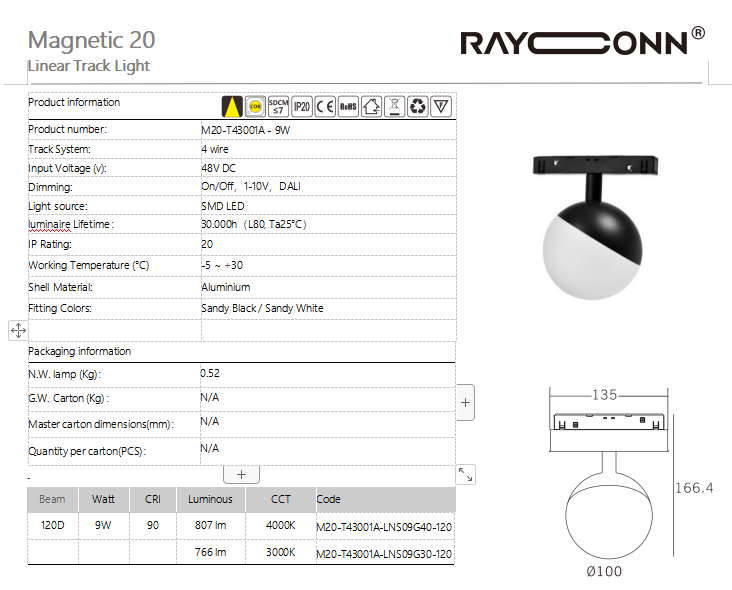
Task: Click the table move handle icon
Action: point(18,330)
